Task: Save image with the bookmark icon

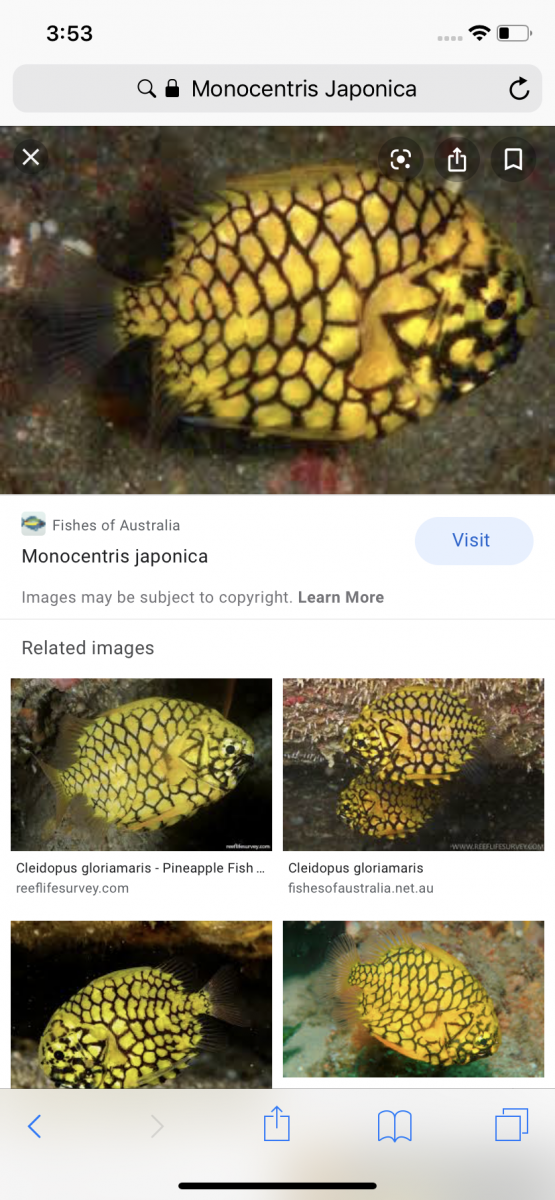Action: pyautogui.click(x=513, y=159)
